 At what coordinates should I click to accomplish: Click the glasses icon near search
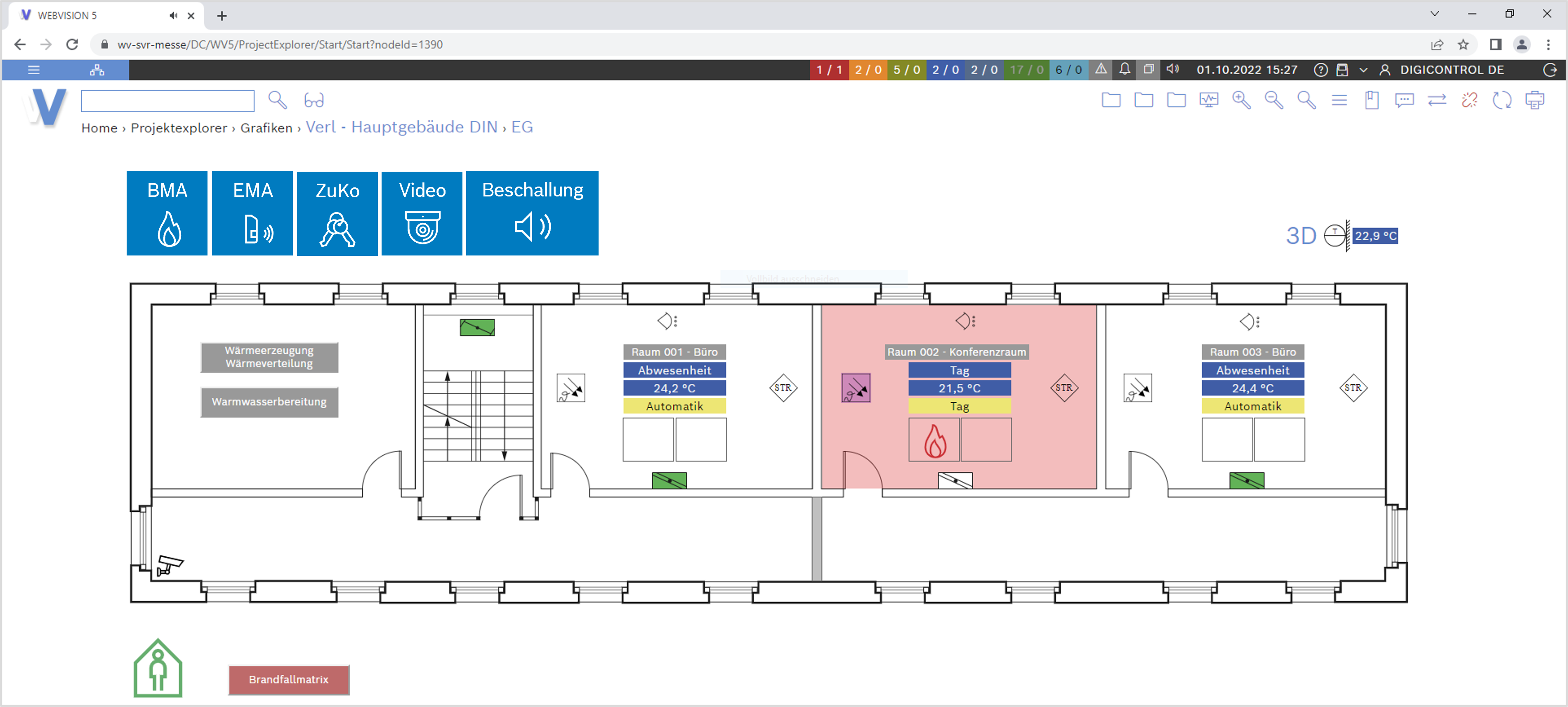[314, 100]
